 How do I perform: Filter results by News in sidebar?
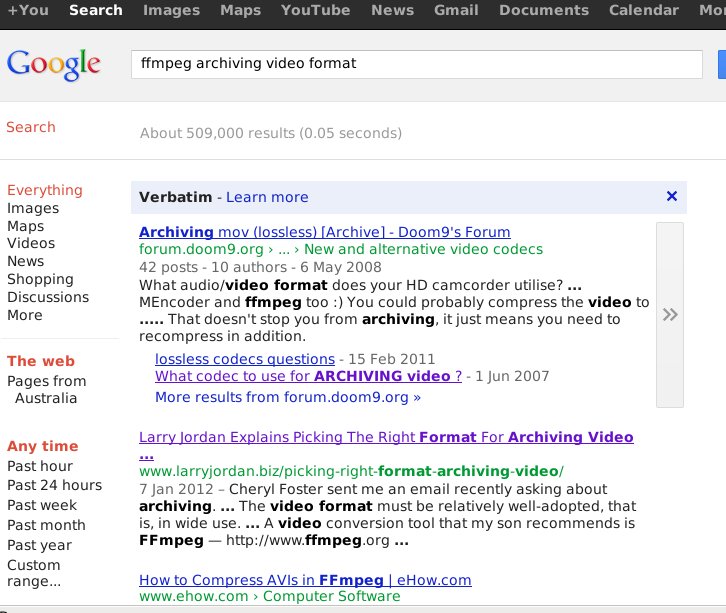coord(25,261)
